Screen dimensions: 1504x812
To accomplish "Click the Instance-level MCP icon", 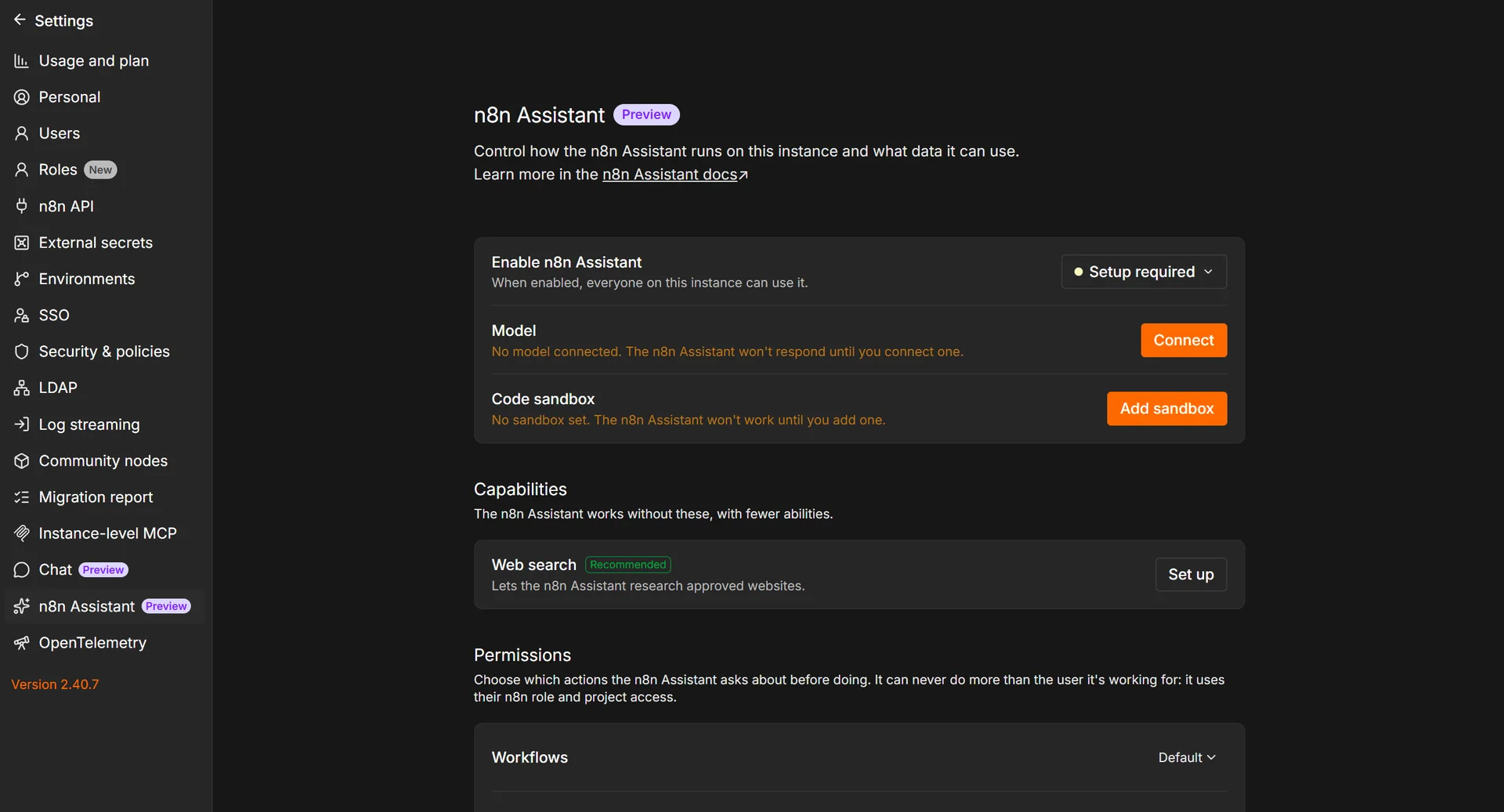I will [x=21, y=533].
